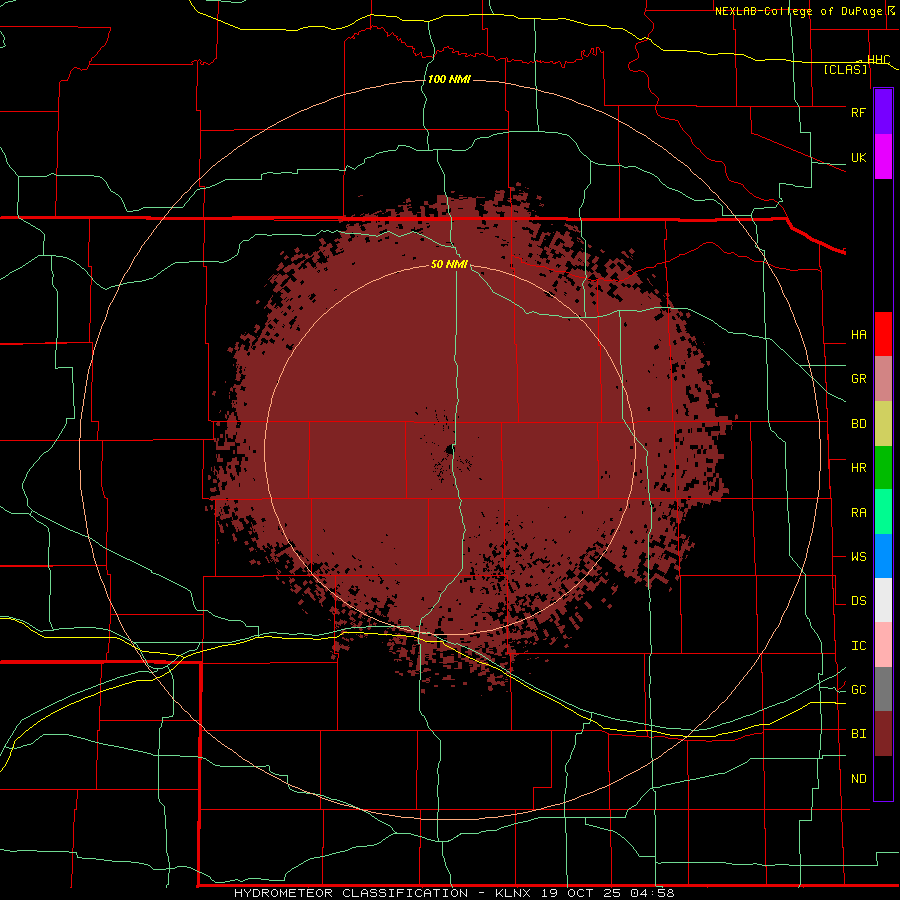Image resolution: width=900 pixels, height=900 pixels.
Task: Click the GC legend label
Action: pyautogui.click(x=858, y=690)
